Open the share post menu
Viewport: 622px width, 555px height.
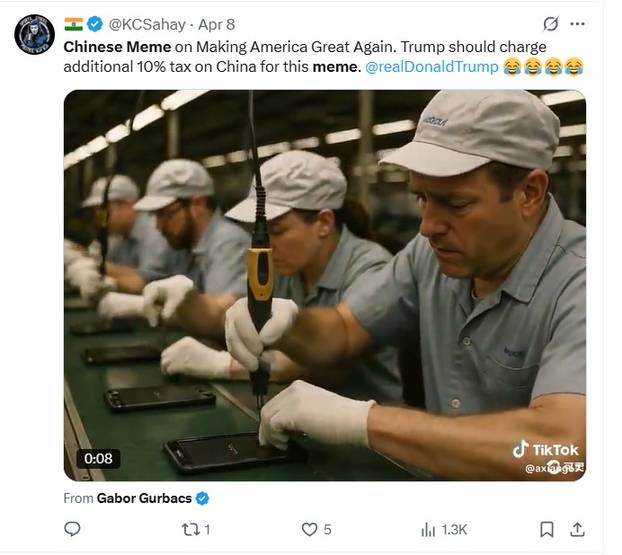pos(577,530)
